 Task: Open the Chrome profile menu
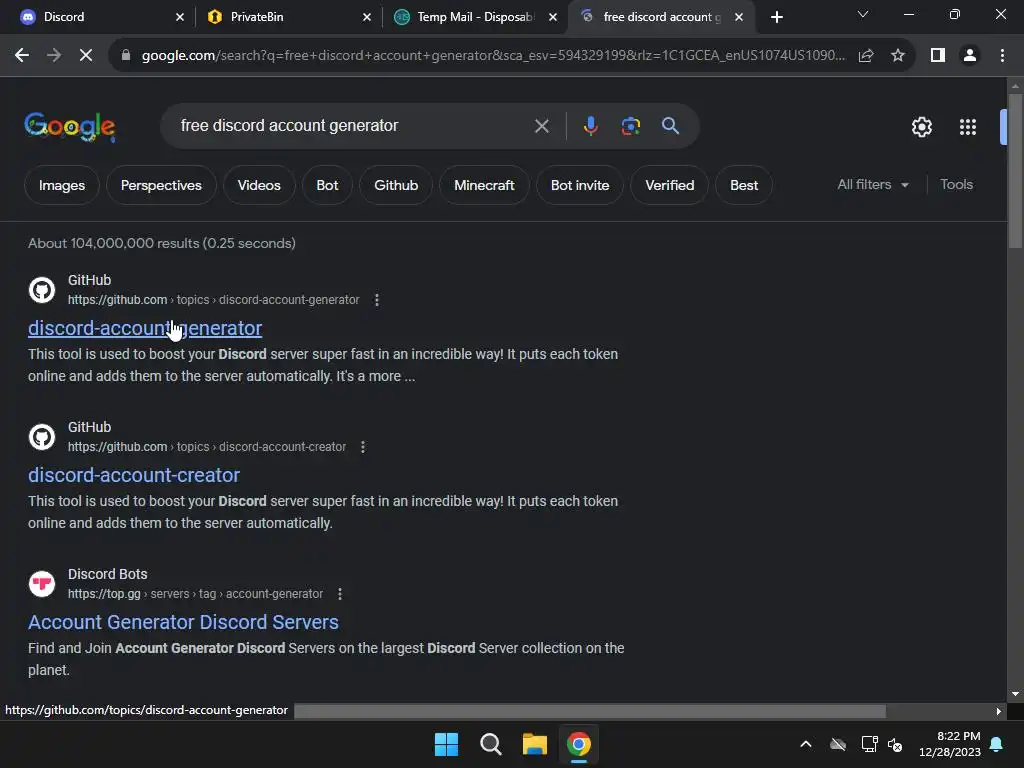click(x=970, y=56)
